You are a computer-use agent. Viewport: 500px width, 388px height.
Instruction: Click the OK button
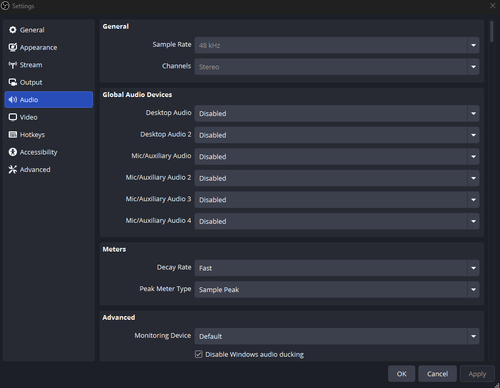click(x=401, y=374)
